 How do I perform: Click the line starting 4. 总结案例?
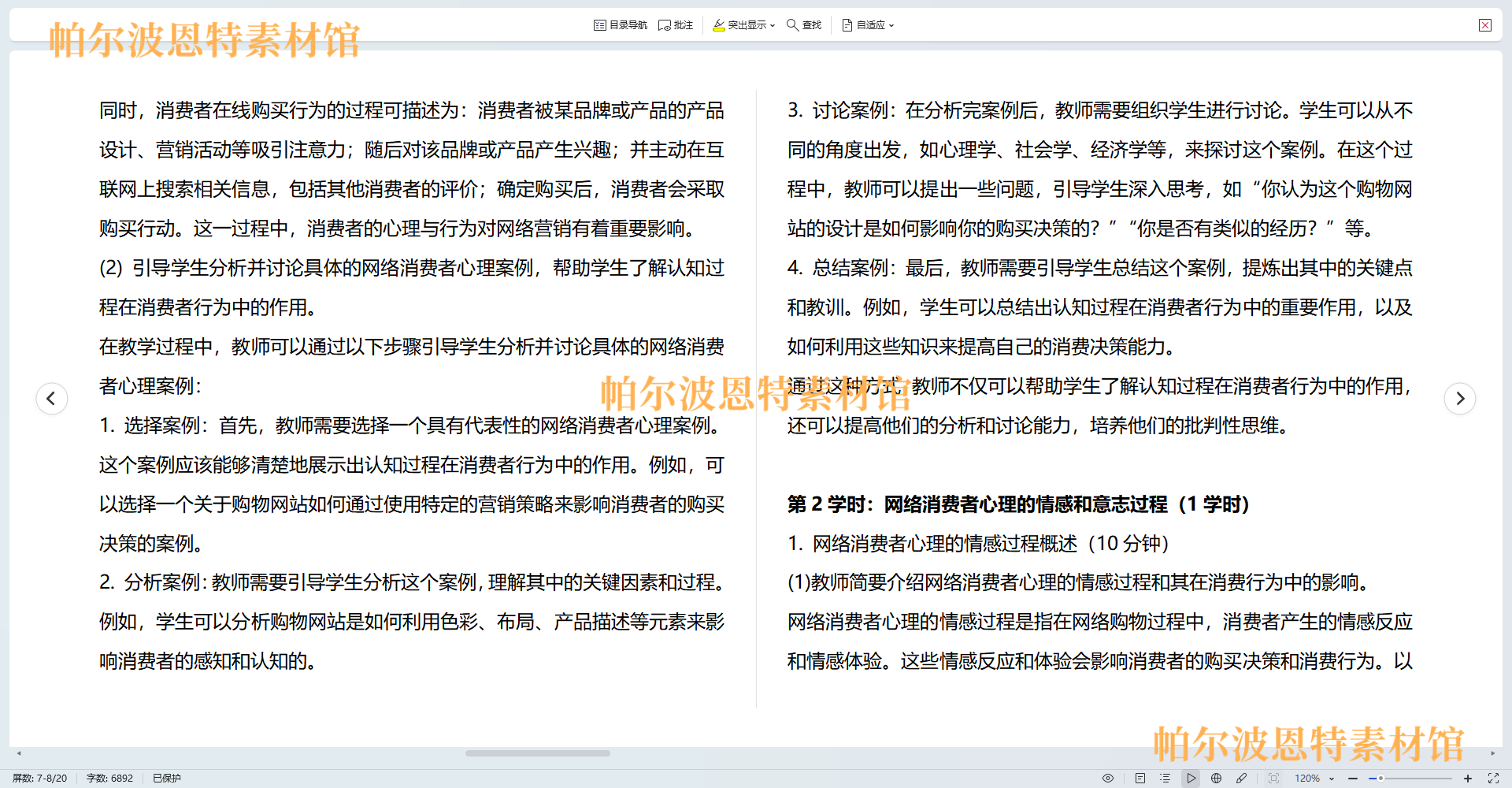click(1100, 268)
